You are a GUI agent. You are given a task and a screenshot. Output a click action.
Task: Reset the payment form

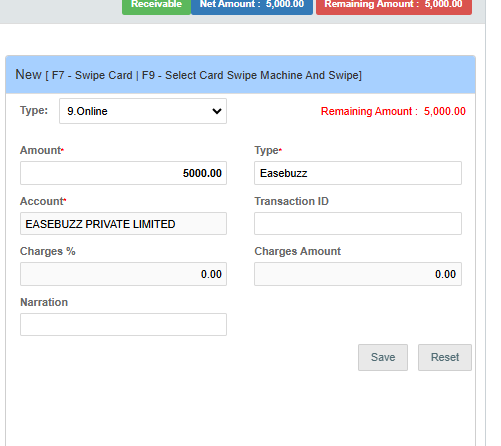445,357
